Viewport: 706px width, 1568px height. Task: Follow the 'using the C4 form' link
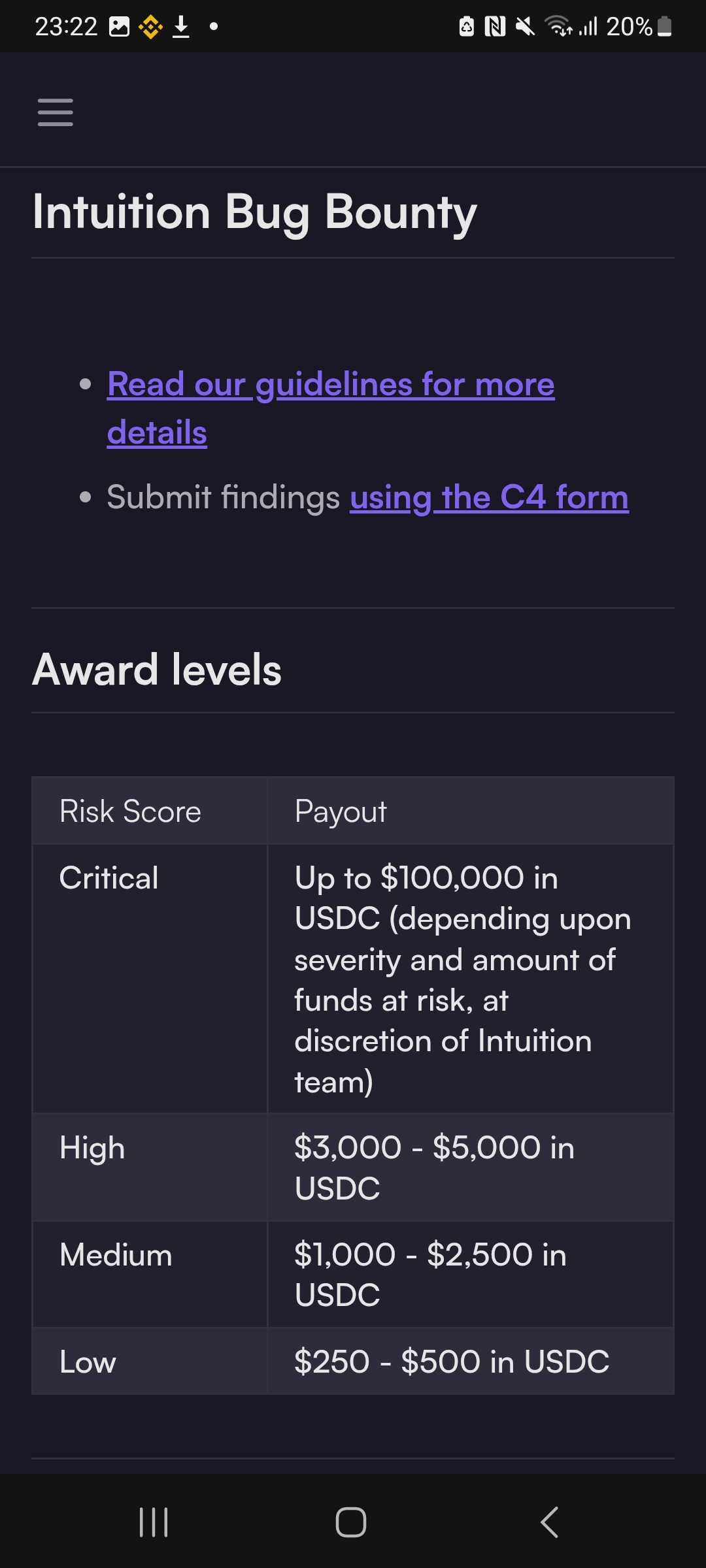click(489, 497)
